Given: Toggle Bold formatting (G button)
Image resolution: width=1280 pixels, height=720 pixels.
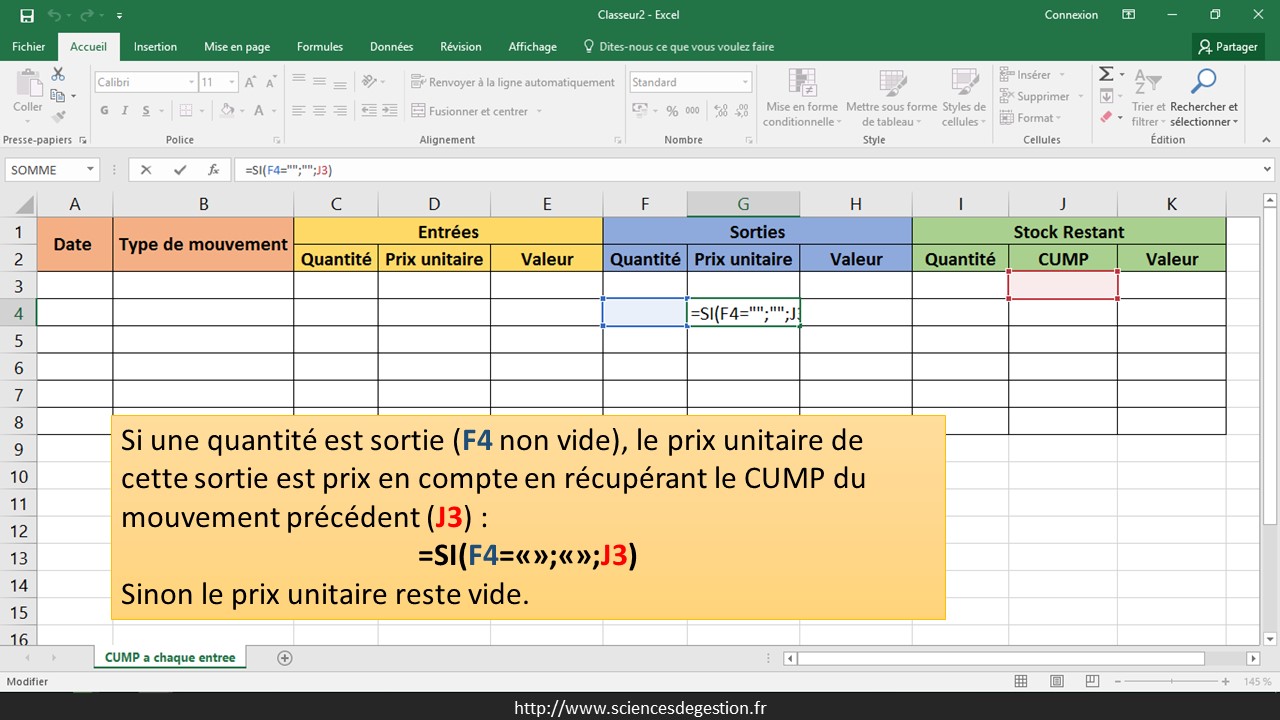Looking at the screenshot, I should (105, 111).
